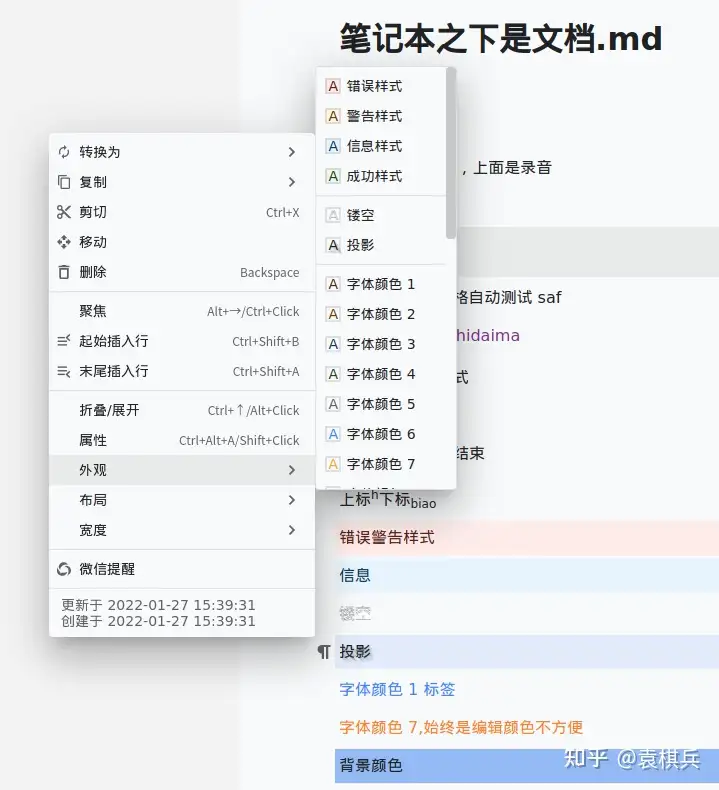
Task: Click the 错误警告样式 paragraph
Action: tap(527, 538)
